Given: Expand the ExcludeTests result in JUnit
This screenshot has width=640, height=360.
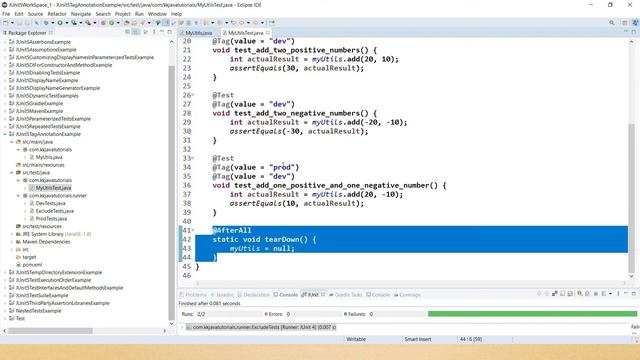Looking at the screenshot, I should (182, 327).
